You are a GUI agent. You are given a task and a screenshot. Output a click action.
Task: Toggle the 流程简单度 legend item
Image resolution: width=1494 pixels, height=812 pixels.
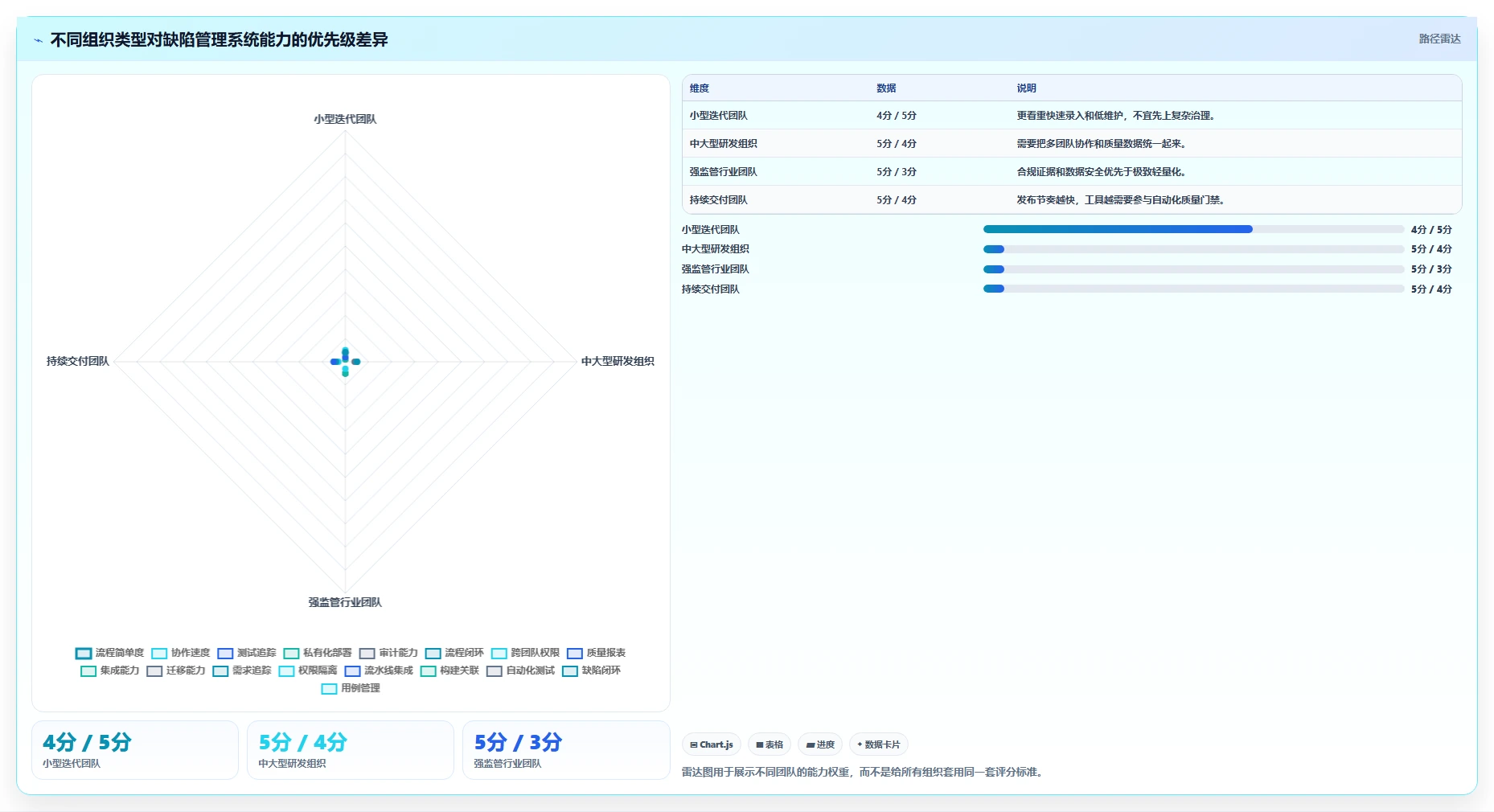click(x=110, y=653)
